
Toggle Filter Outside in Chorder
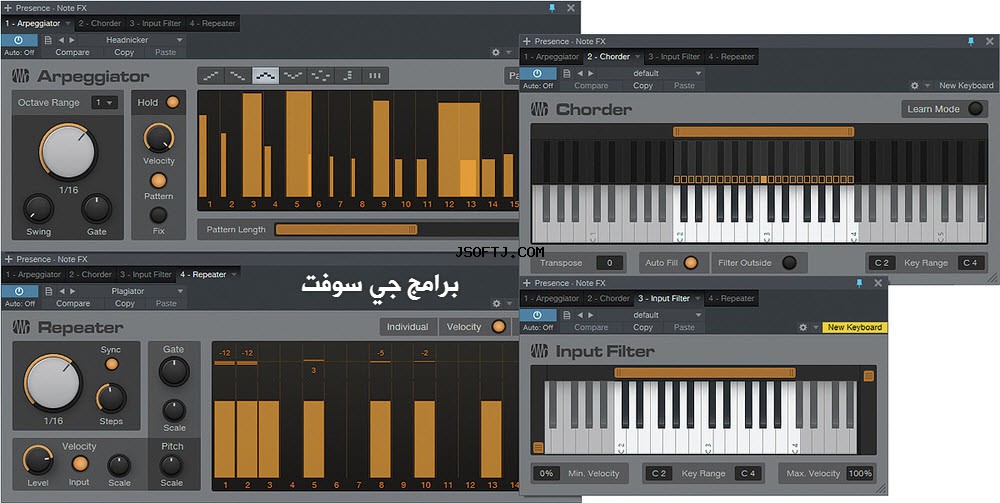tap(789, 263)
